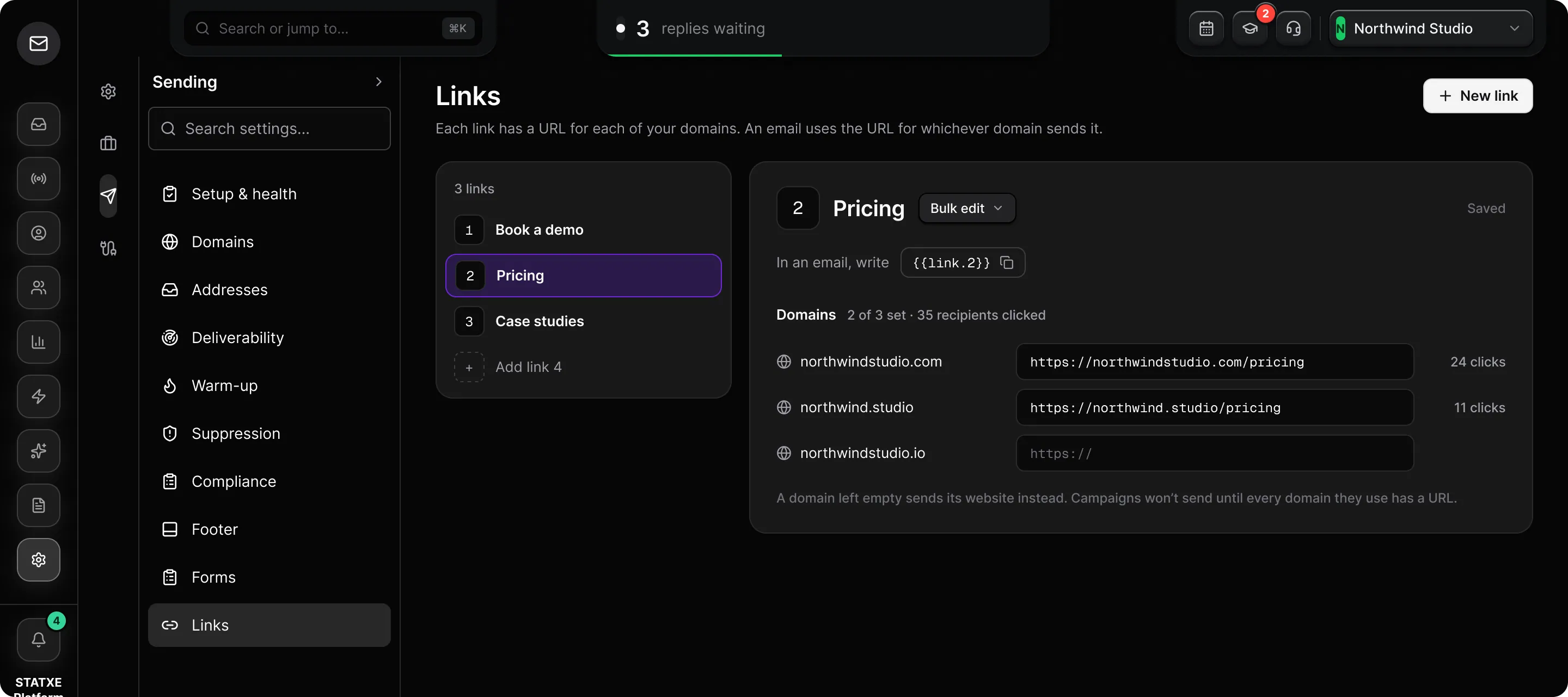Screen dimensions: 1568x697
Task: Select the briefcase icon in settings rail
Action: point(108,144)
